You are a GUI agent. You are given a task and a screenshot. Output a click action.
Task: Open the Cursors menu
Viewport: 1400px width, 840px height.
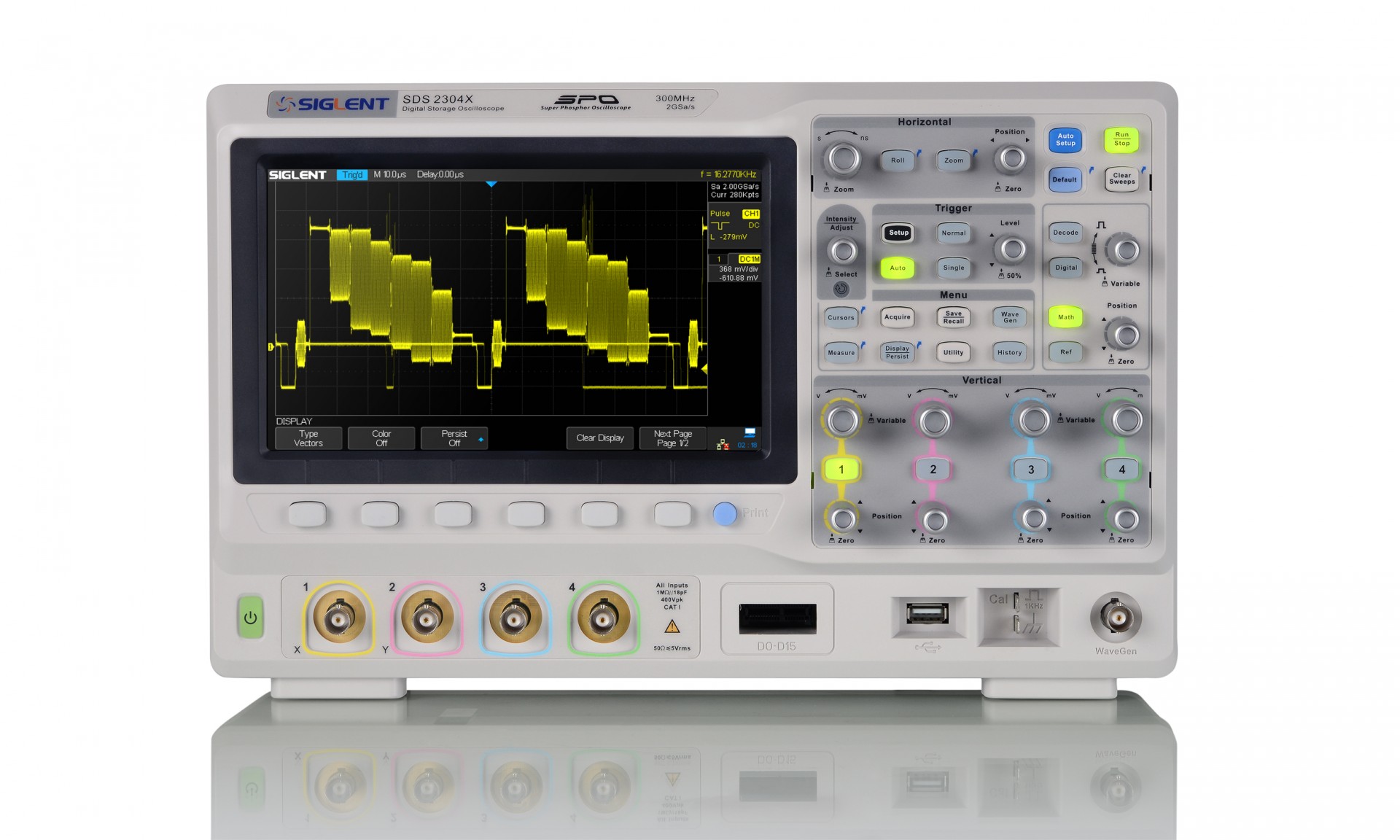(841, 317)
